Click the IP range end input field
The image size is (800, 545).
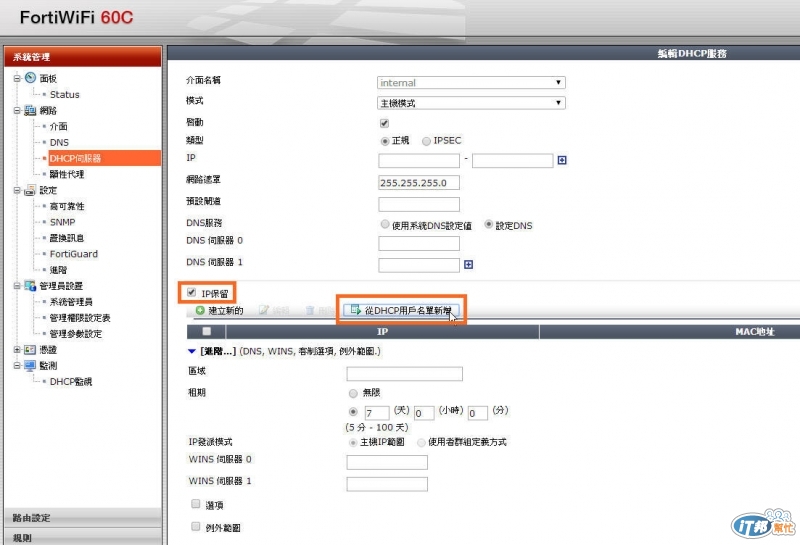(x=512, y=161)
